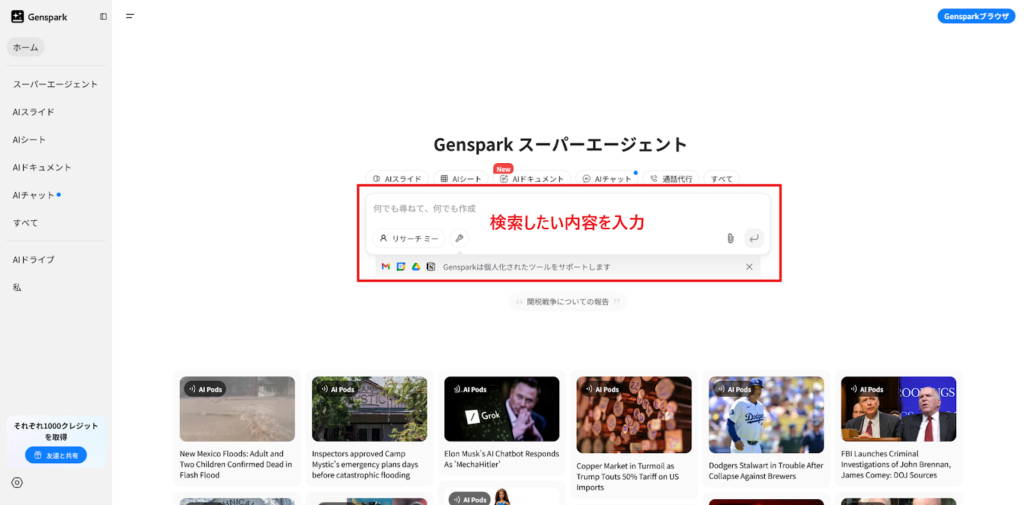Screen dimensions: 1024x505
Task: Click the 友達と共有 share button
Action: (56, 455)
